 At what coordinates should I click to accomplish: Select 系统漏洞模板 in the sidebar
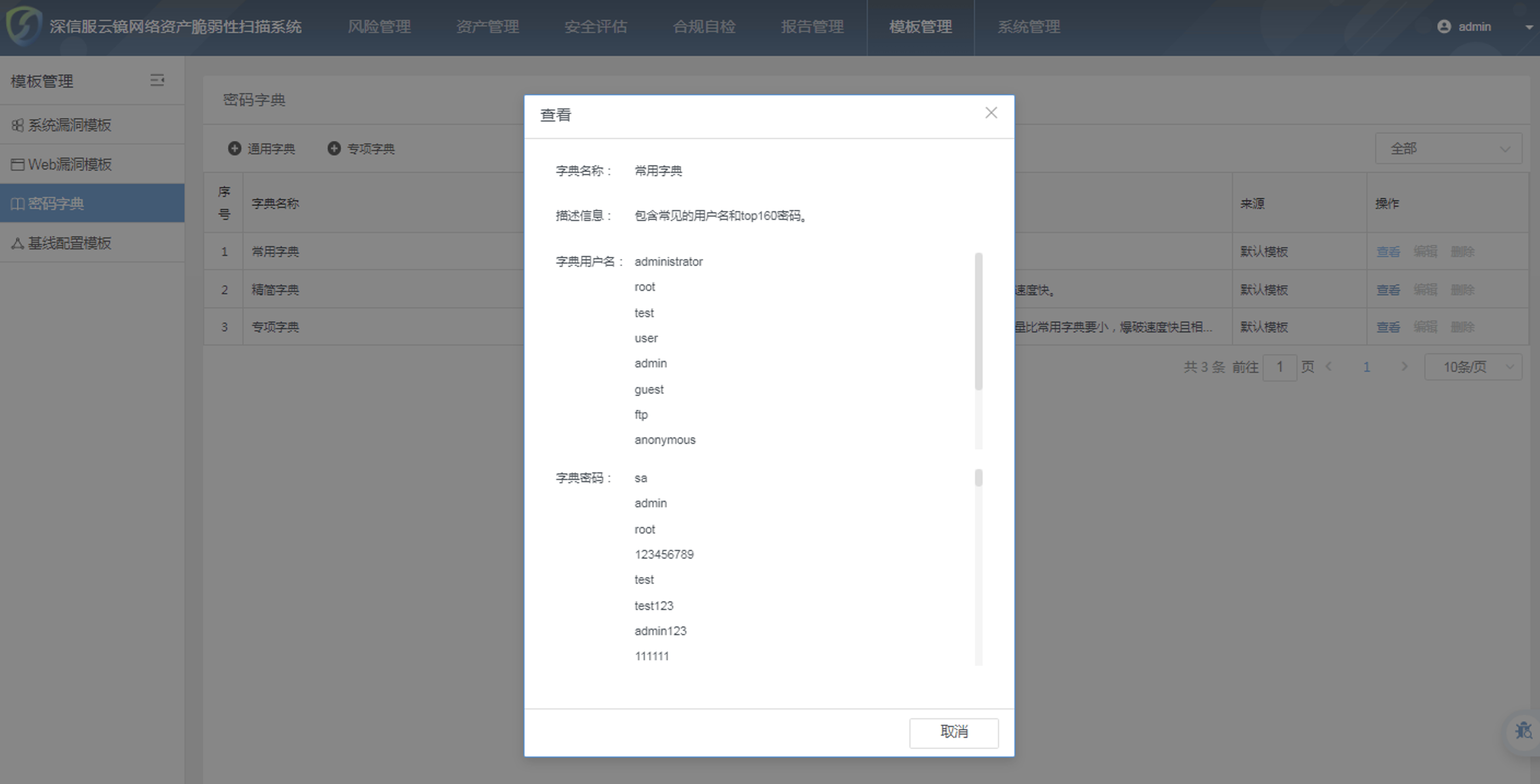92,125
